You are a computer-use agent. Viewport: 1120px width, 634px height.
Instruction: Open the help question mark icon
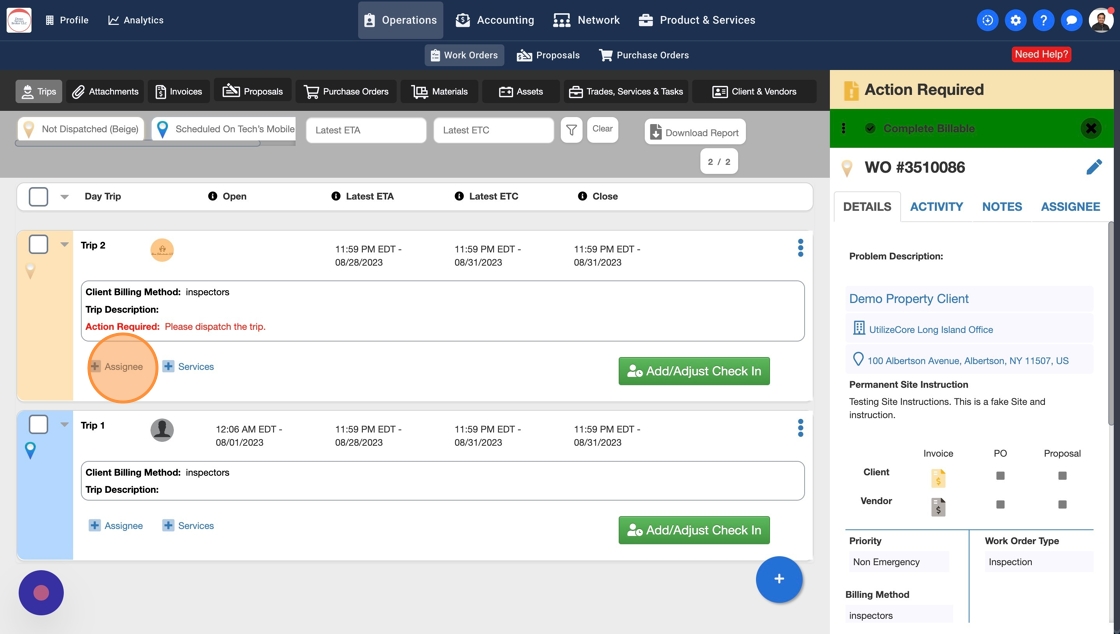[x=1043, y=20]
